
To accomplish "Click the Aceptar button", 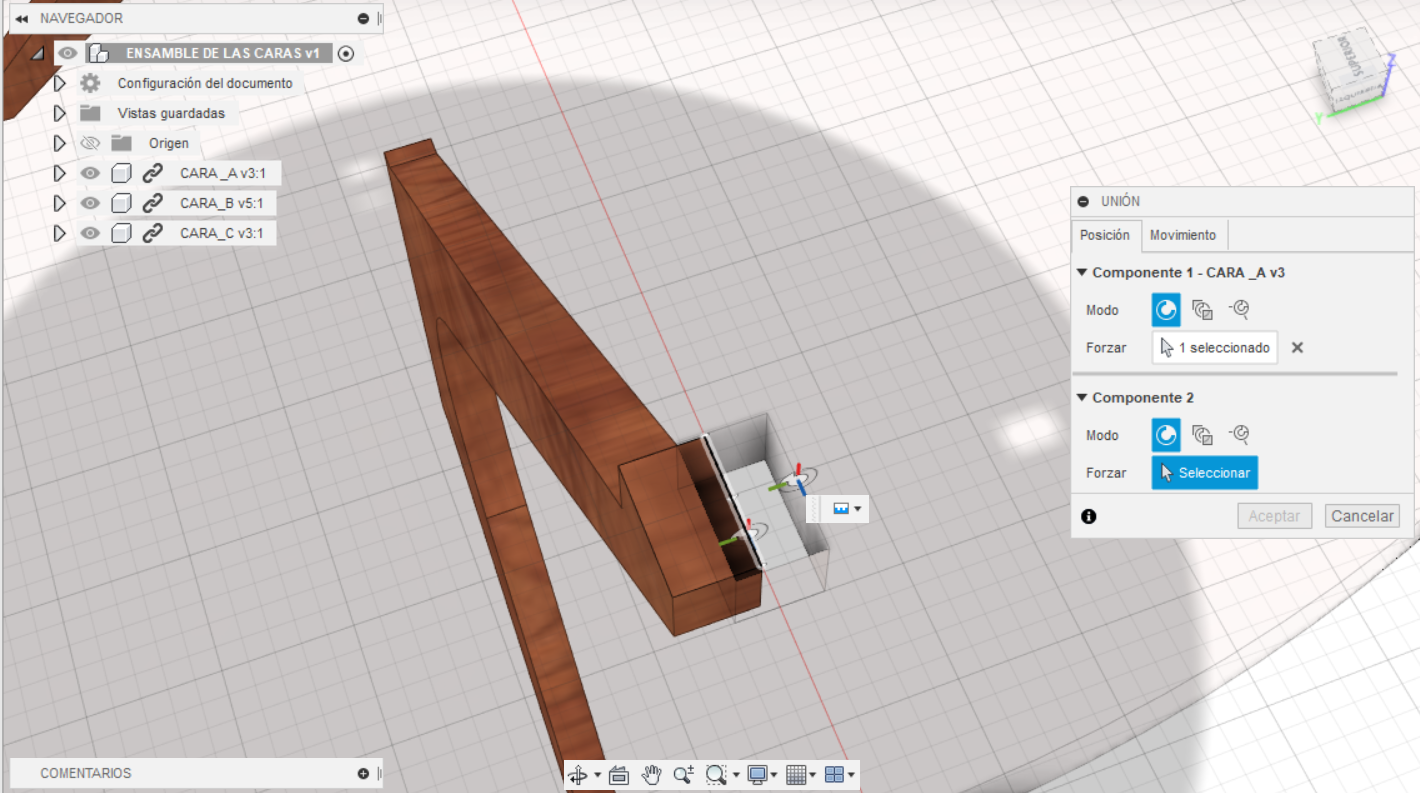I will (x=1274, y=516).
